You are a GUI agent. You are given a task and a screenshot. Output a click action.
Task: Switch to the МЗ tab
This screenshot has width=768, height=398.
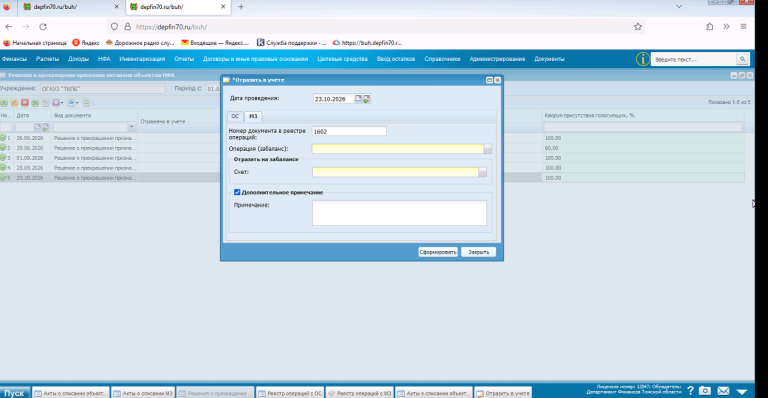click(x=253, y=116)
